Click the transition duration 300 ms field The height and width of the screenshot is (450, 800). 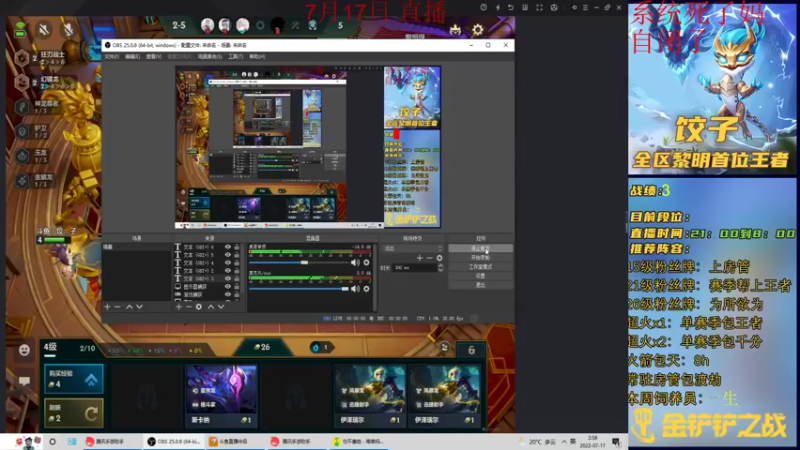(x=414, y=268)
